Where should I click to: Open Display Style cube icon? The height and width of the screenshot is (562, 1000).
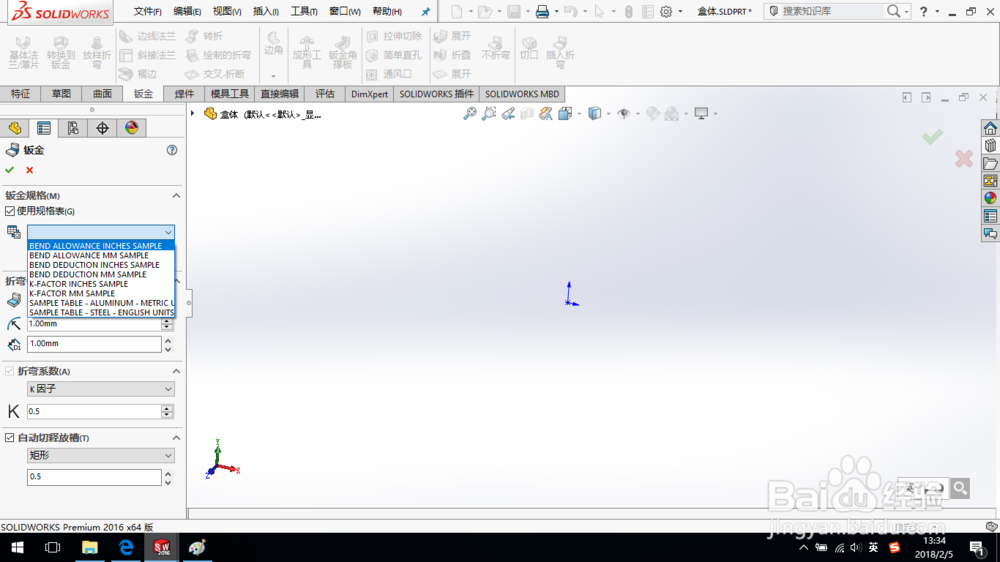click(x=594, y=114)
